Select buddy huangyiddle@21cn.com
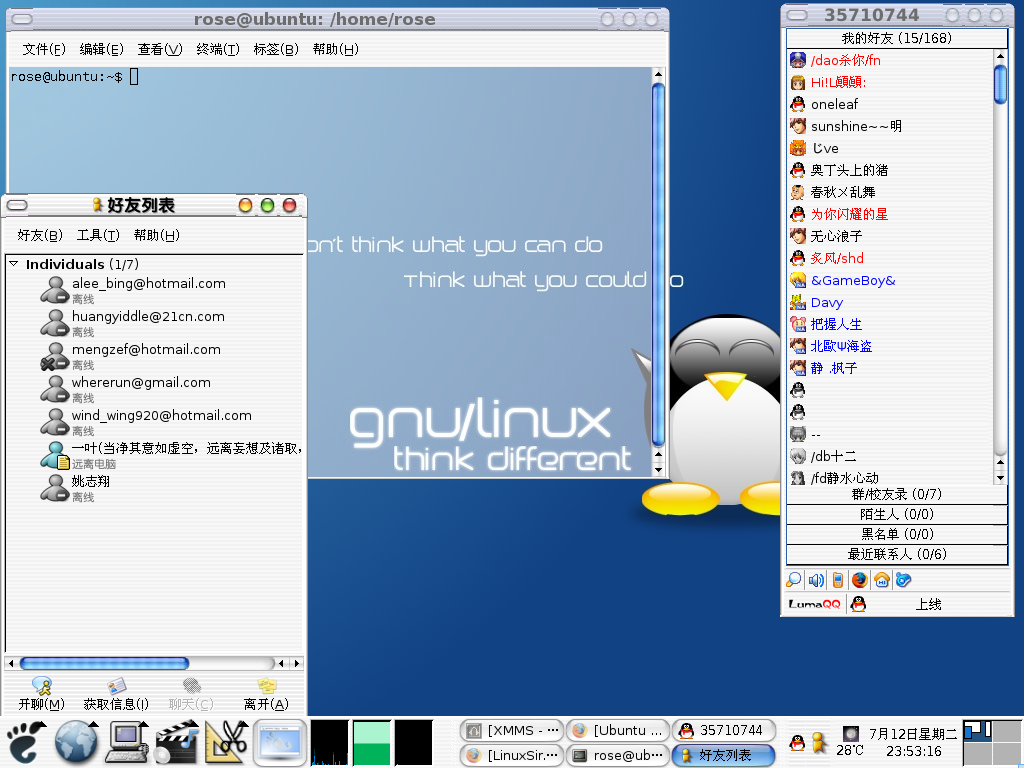Viewport: 1024px width, 768px height. pos(148,323)
